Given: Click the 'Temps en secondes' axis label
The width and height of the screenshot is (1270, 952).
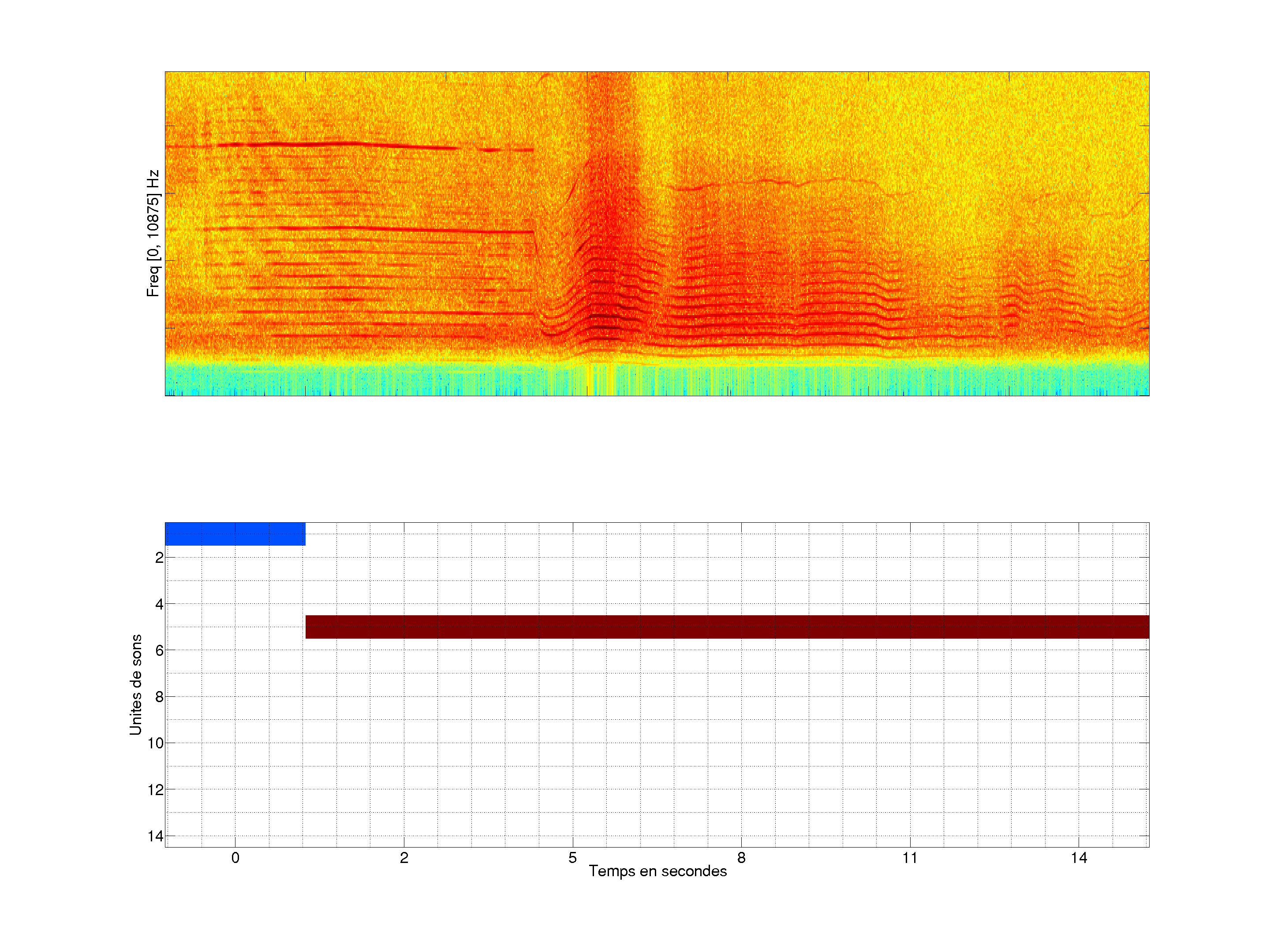Looking at the screenshot, I should (657, 871).
